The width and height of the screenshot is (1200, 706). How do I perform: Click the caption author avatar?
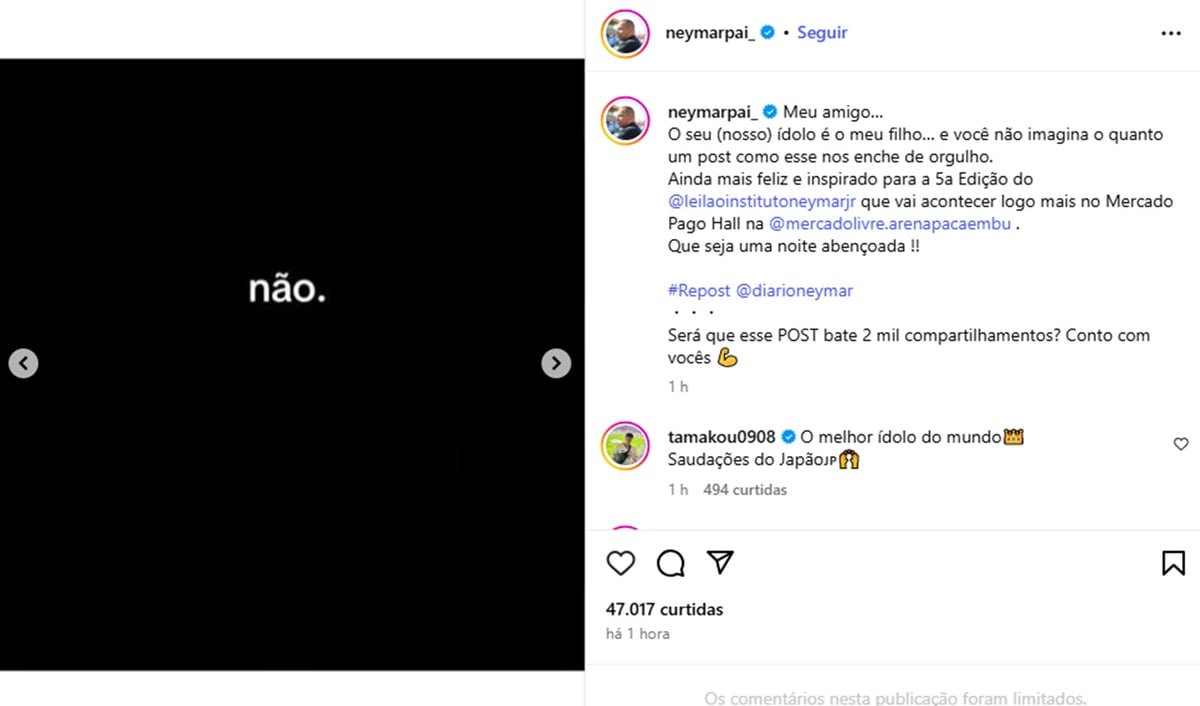(625, 122)
